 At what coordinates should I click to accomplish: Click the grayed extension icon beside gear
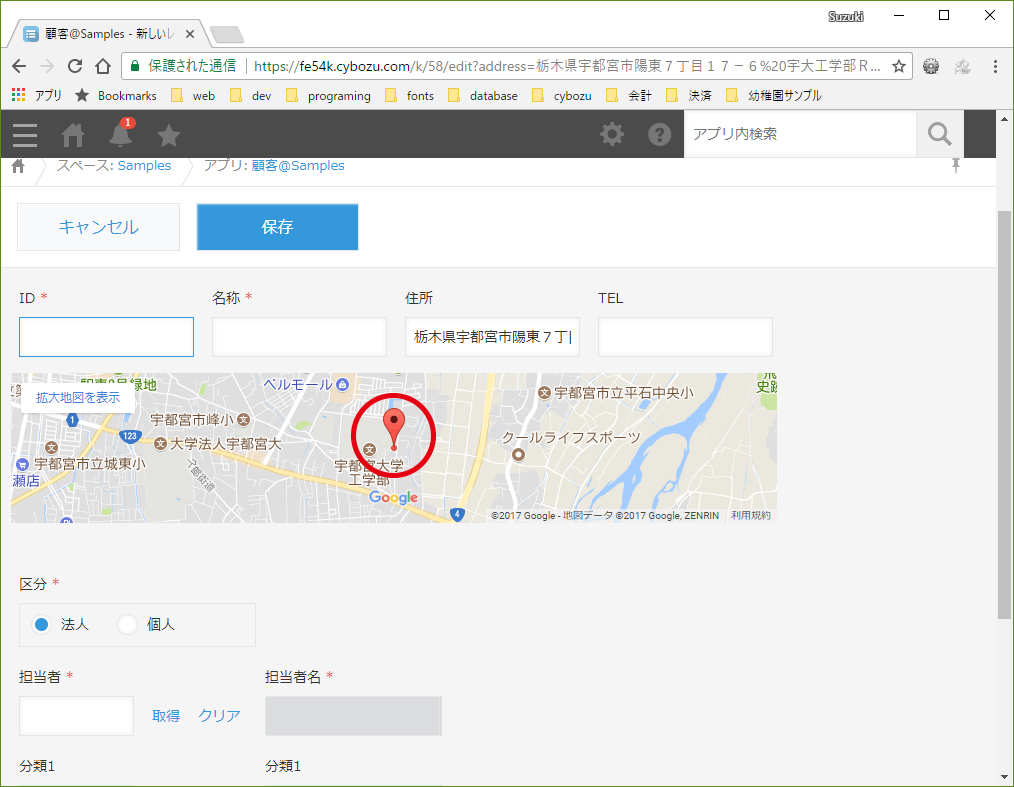coord(962,66)
